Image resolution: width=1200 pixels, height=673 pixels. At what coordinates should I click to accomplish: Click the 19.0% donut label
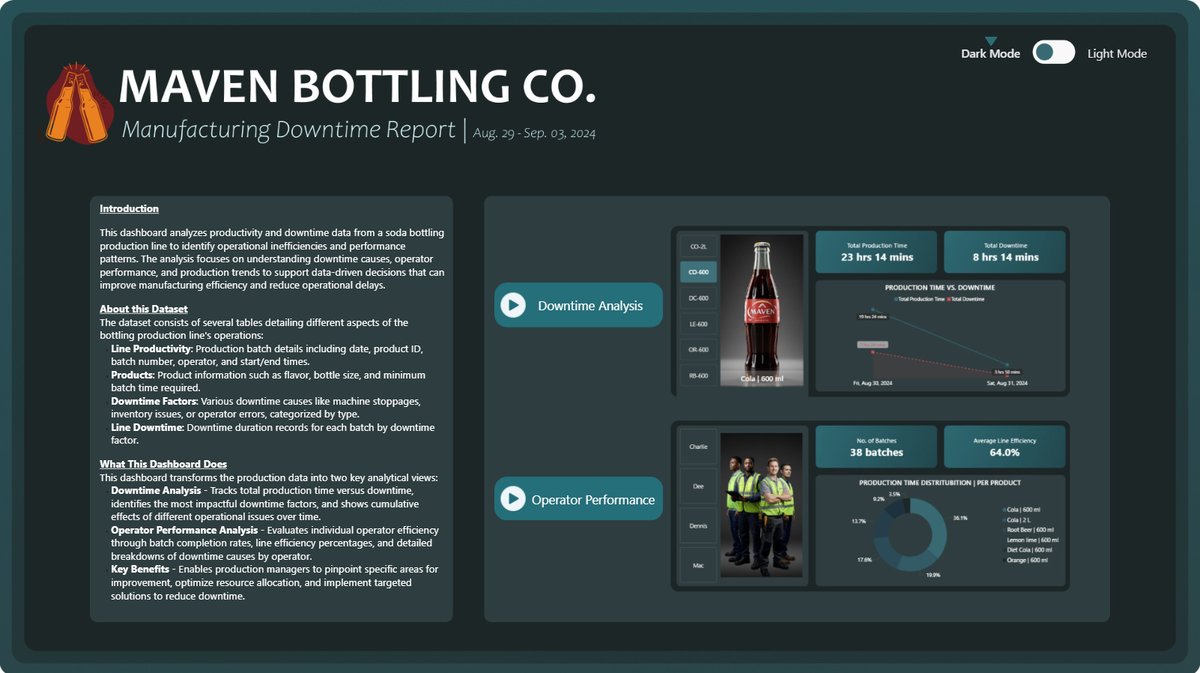(x=932, y=575)
